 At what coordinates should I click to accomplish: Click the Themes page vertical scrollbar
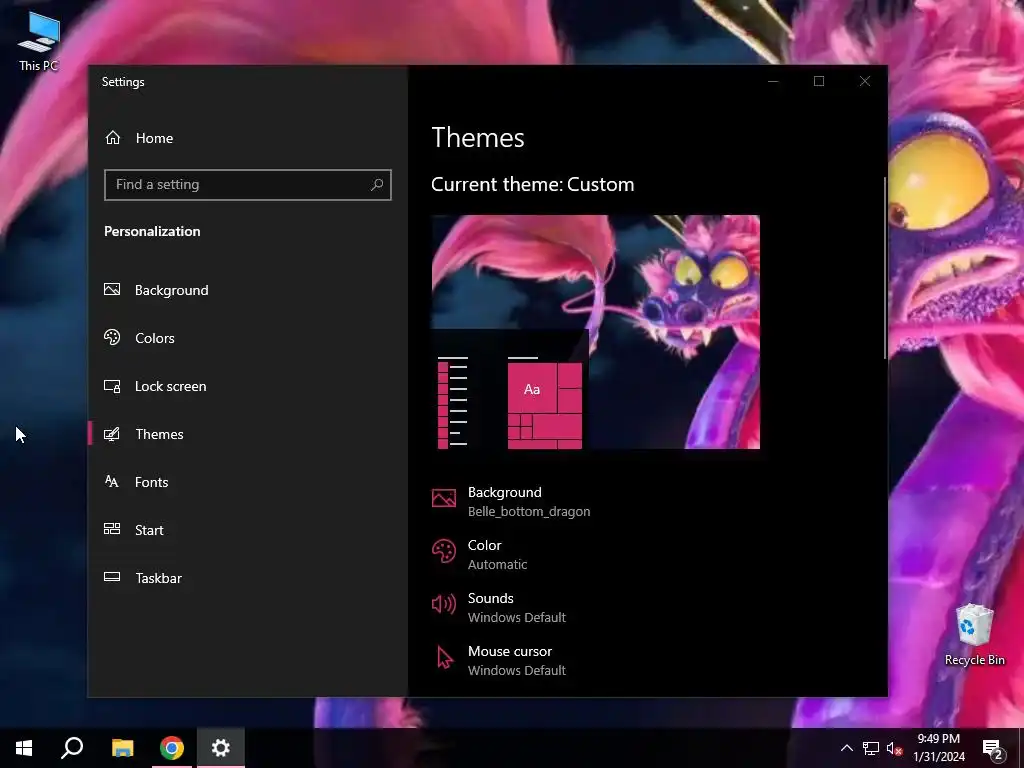(885, 268)
